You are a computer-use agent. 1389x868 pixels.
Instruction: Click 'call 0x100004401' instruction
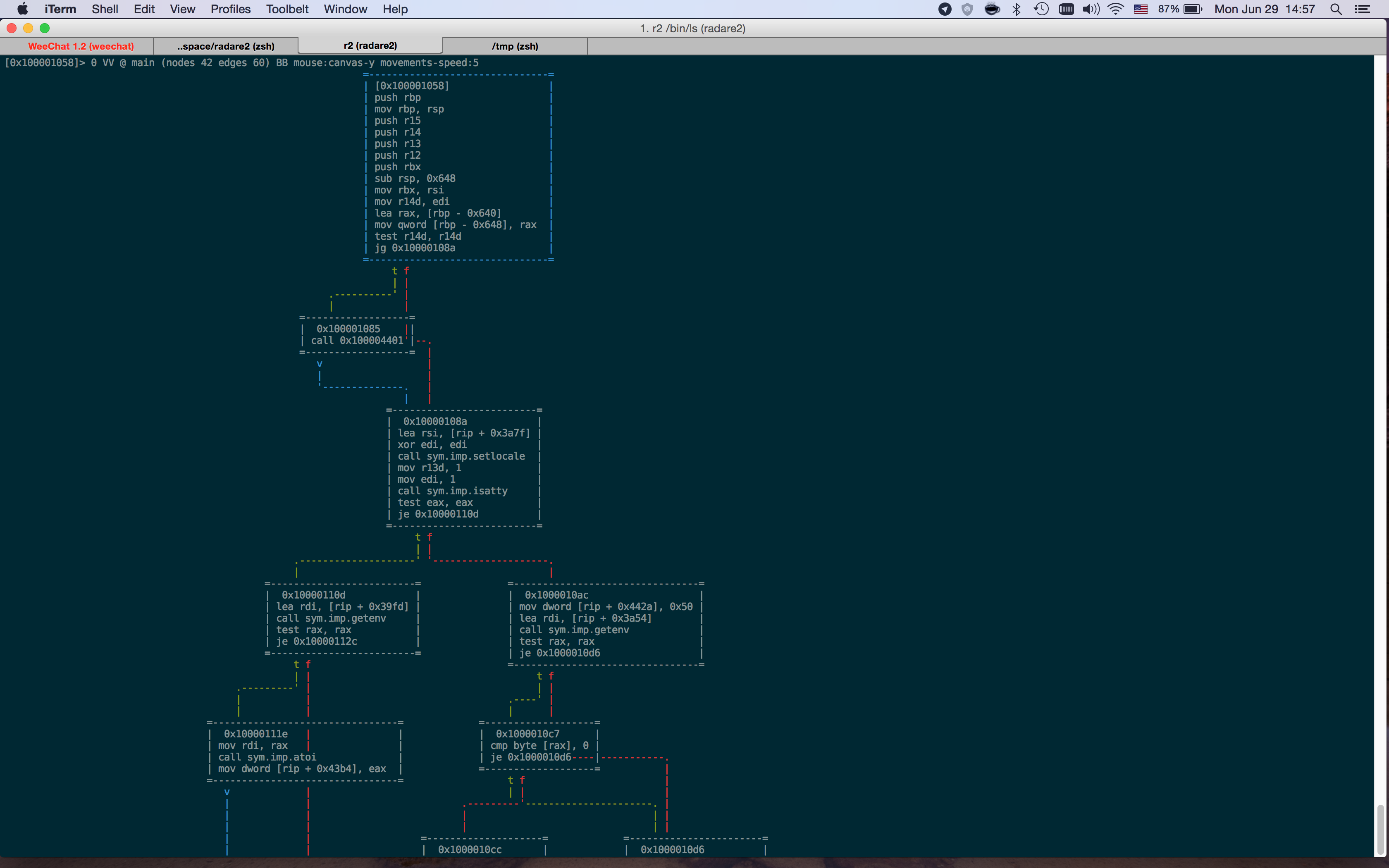(357, 341)
